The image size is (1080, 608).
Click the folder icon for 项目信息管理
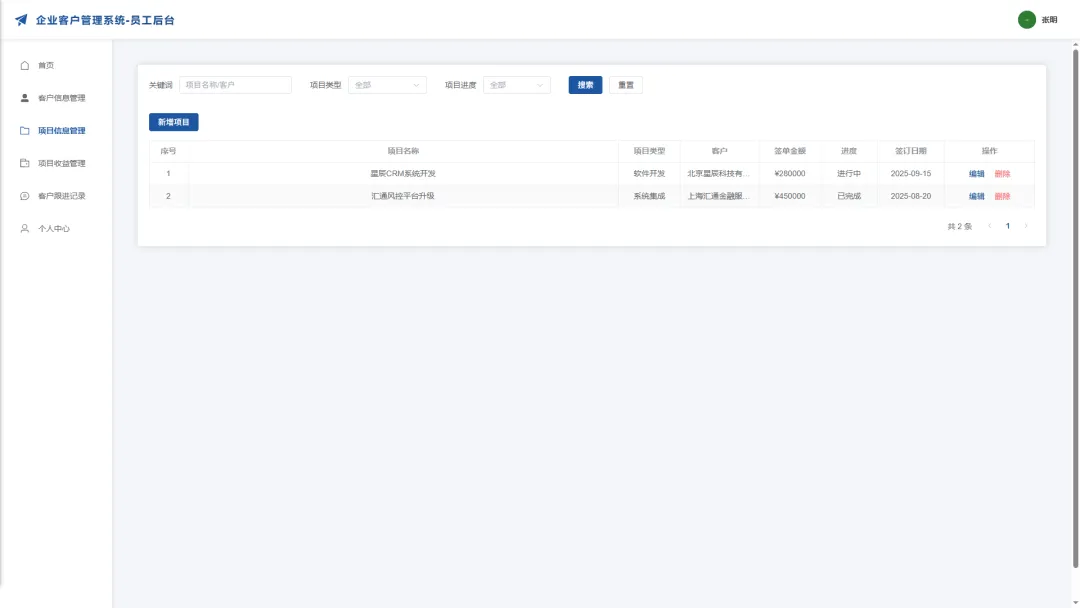coord(25,131)
